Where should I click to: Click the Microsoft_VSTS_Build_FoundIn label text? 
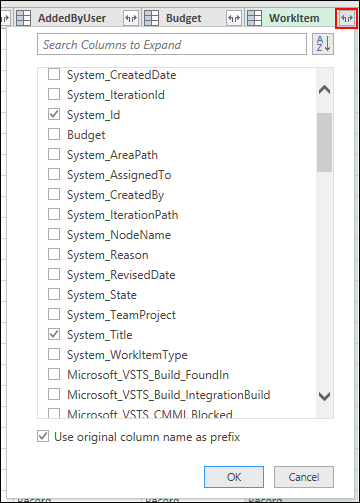coord(148,375)
